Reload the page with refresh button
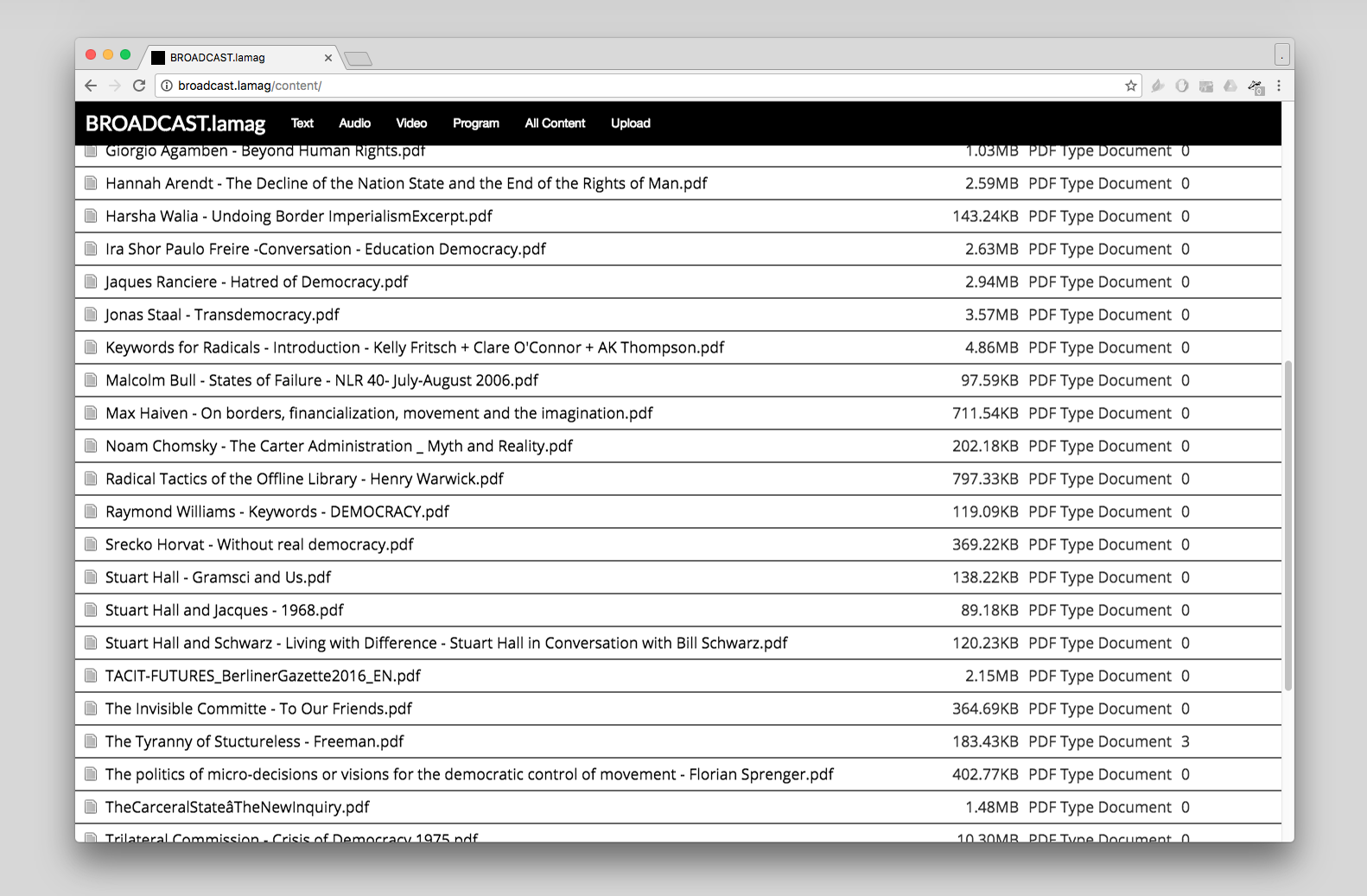This screenshot has width=1367, height=896. pos(139,86)
